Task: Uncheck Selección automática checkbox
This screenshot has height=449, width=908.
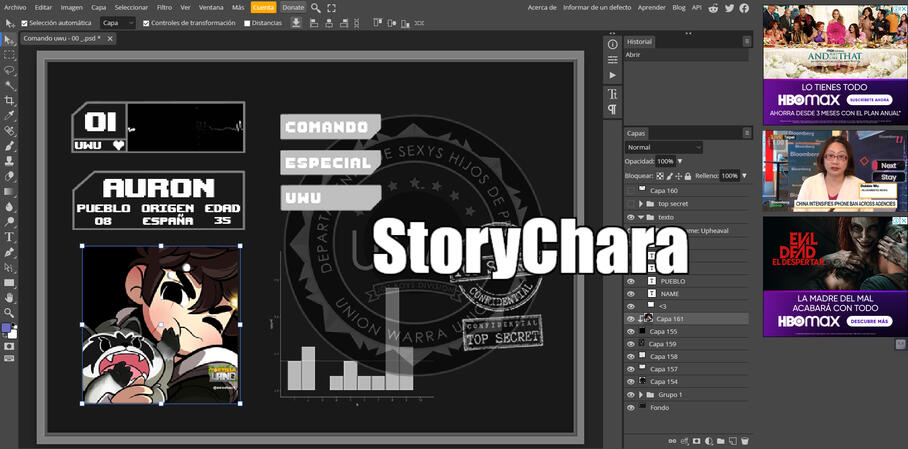Action: tap(25, 23)
